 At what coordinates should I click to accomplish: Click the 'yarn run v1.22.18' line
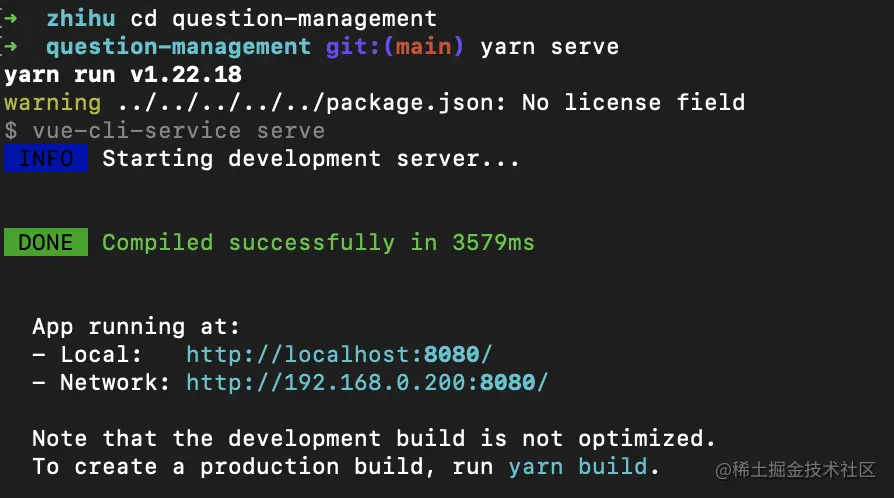pyautogui.click(x=123, y=75)
